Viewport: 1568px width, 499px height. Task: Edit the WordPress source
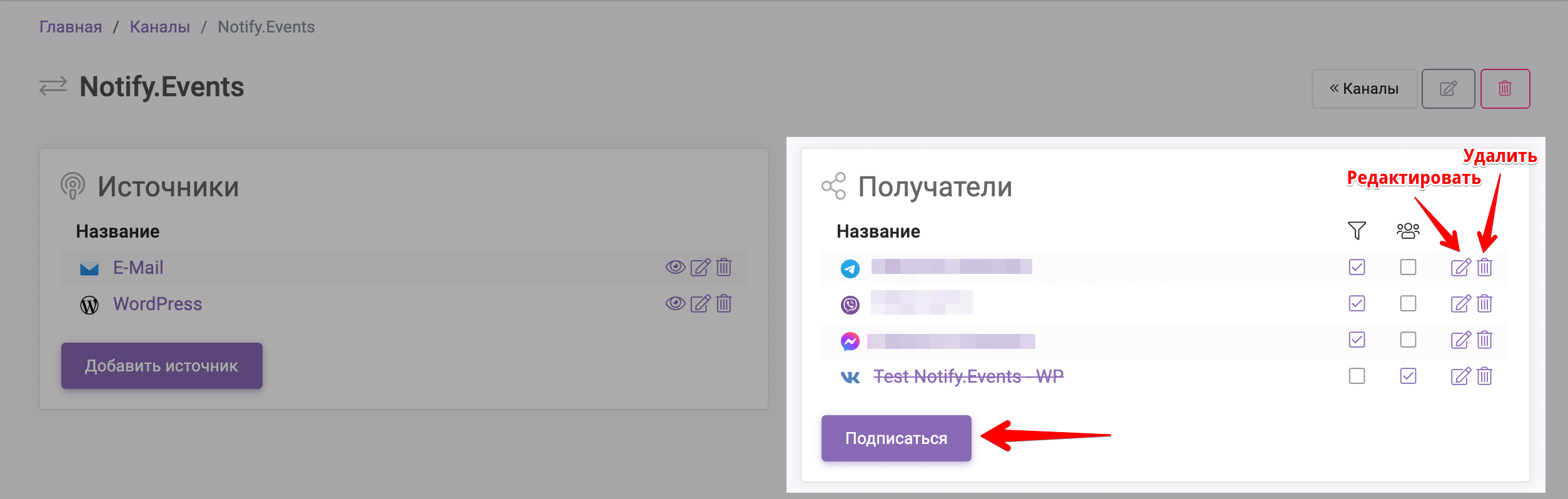tap(700, 303)
